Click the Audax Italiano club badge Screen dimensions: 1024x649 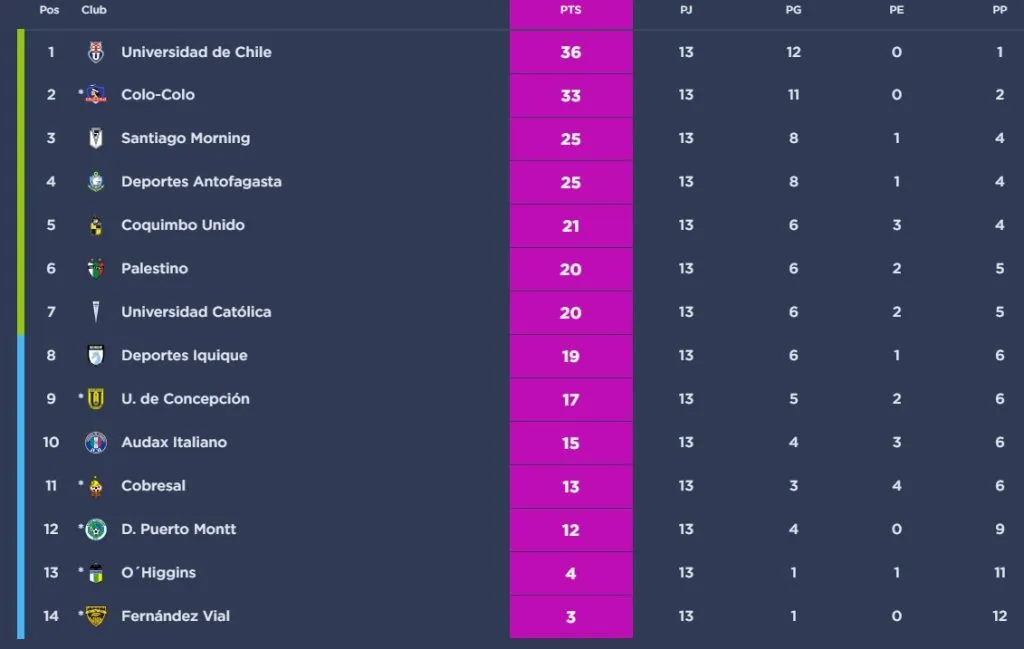pyautogui.click(x=96, y=443)
